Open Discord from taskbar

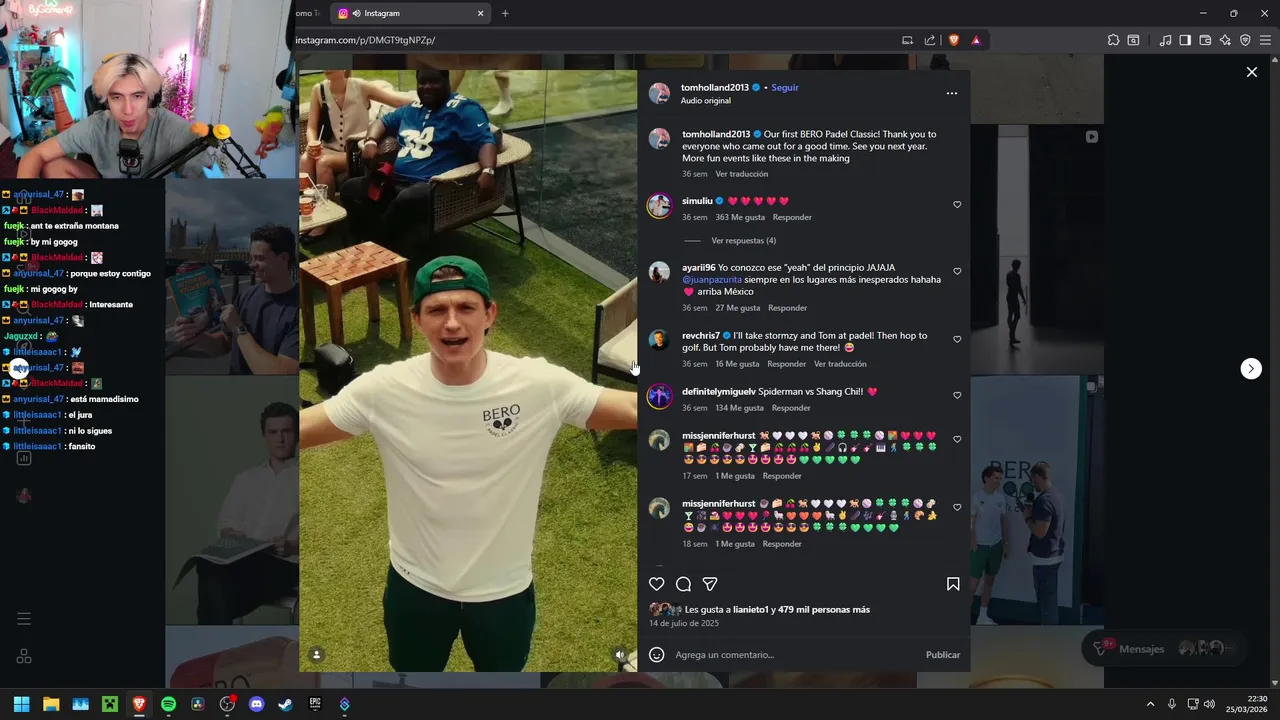coord(256,704)
